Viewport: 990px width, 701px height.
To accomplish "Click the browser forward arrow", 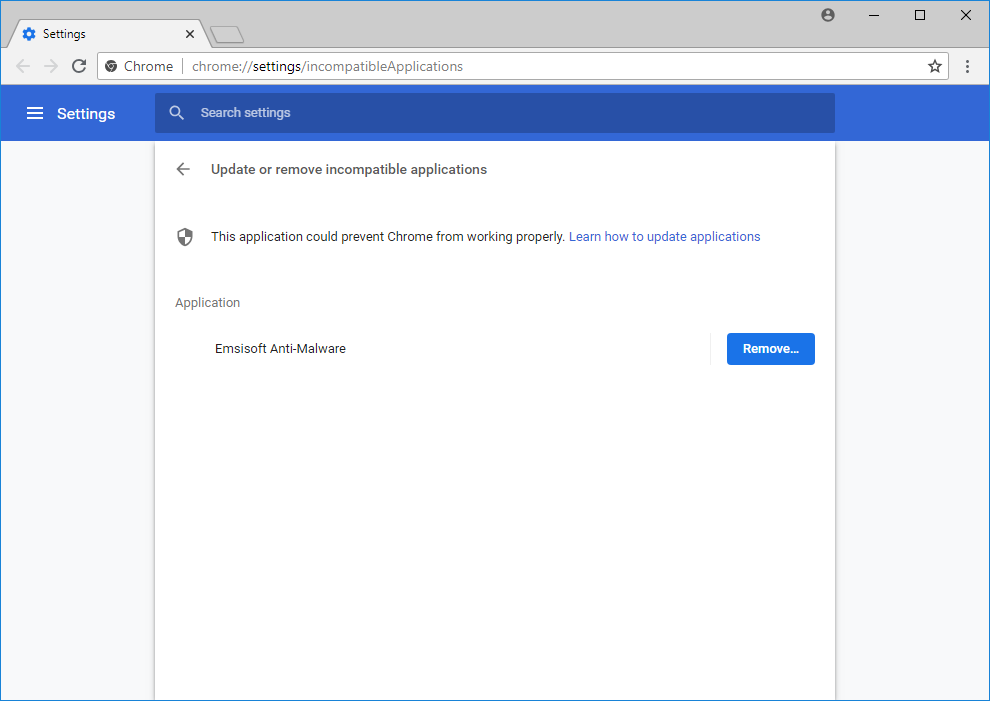I will tap(51, 66).
